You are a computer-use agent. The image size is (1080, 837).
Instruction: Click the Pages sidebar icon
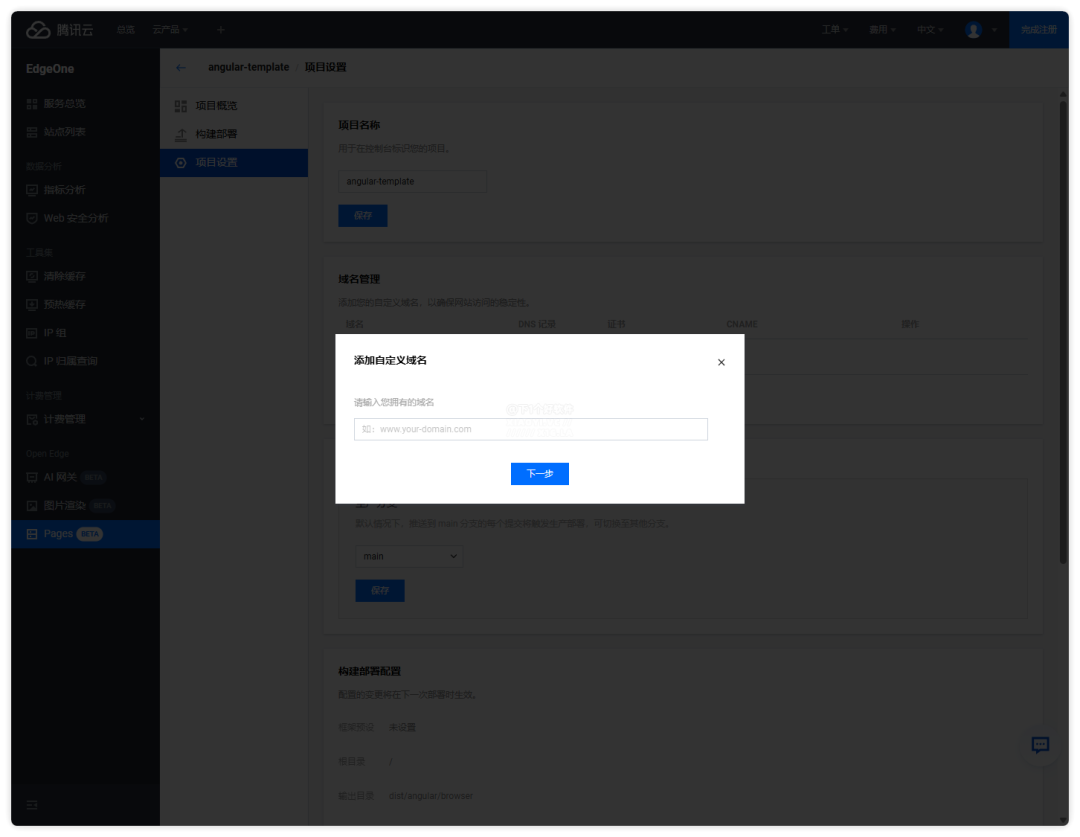(x=32, y=534)
